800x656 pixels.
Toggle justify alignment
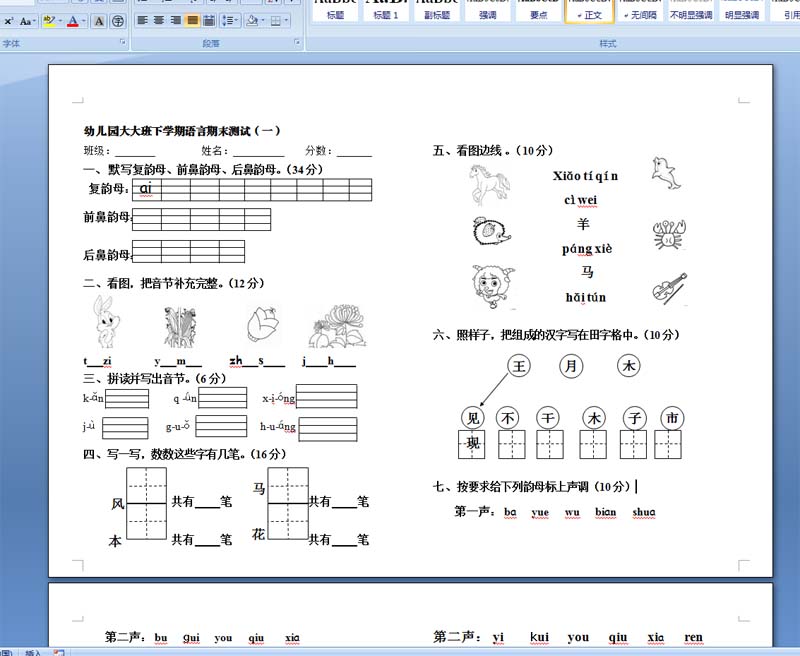pos(192,20)
